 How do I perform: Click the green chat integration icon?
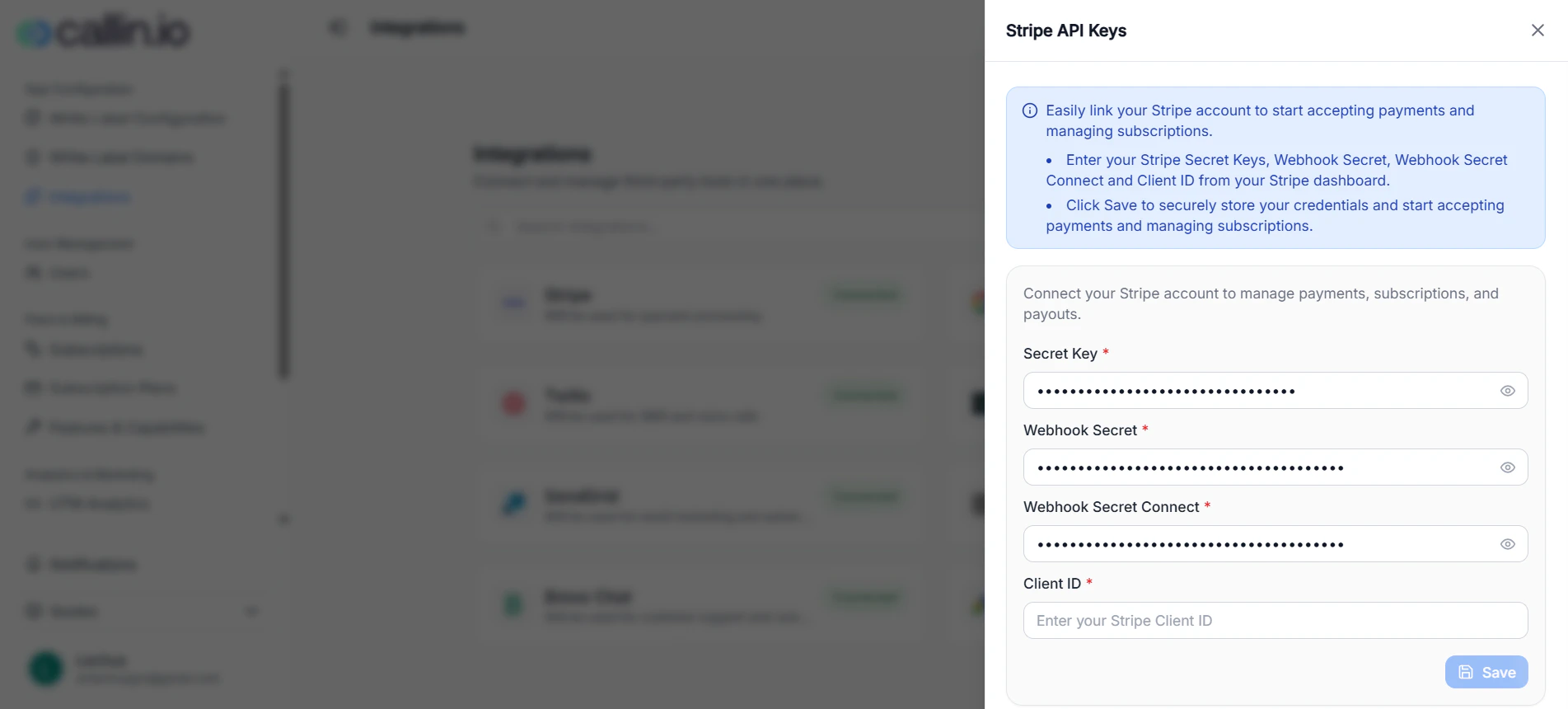(x=513, y=604)
